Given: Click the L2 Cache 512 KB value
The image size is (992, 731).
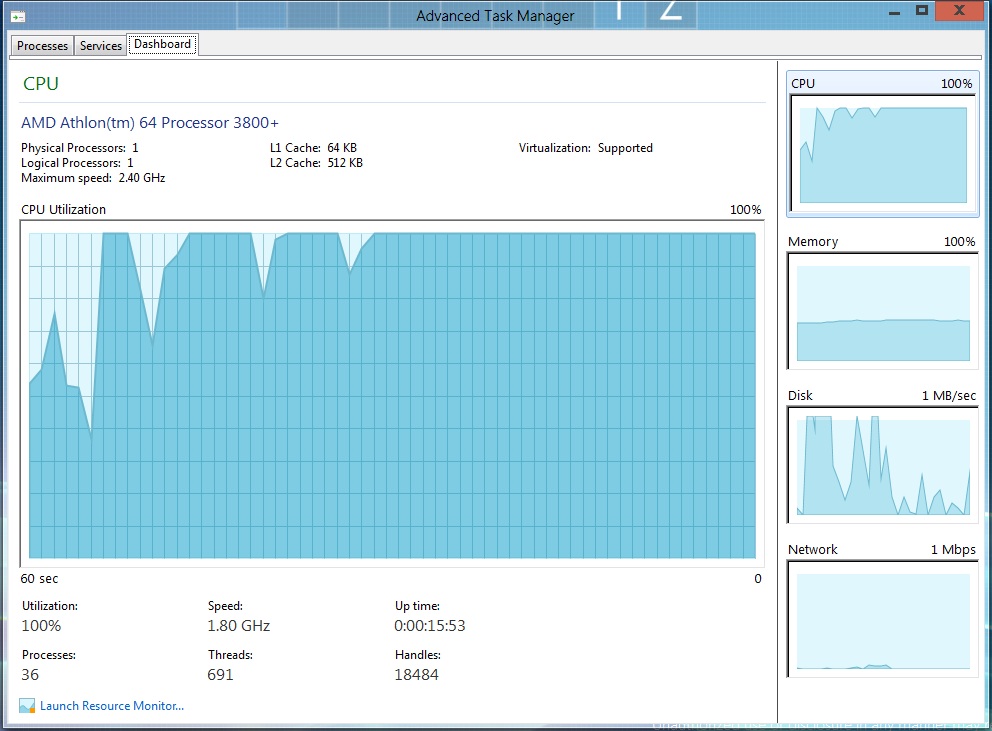Looking at the screenshot, I should tap(345, 163).
